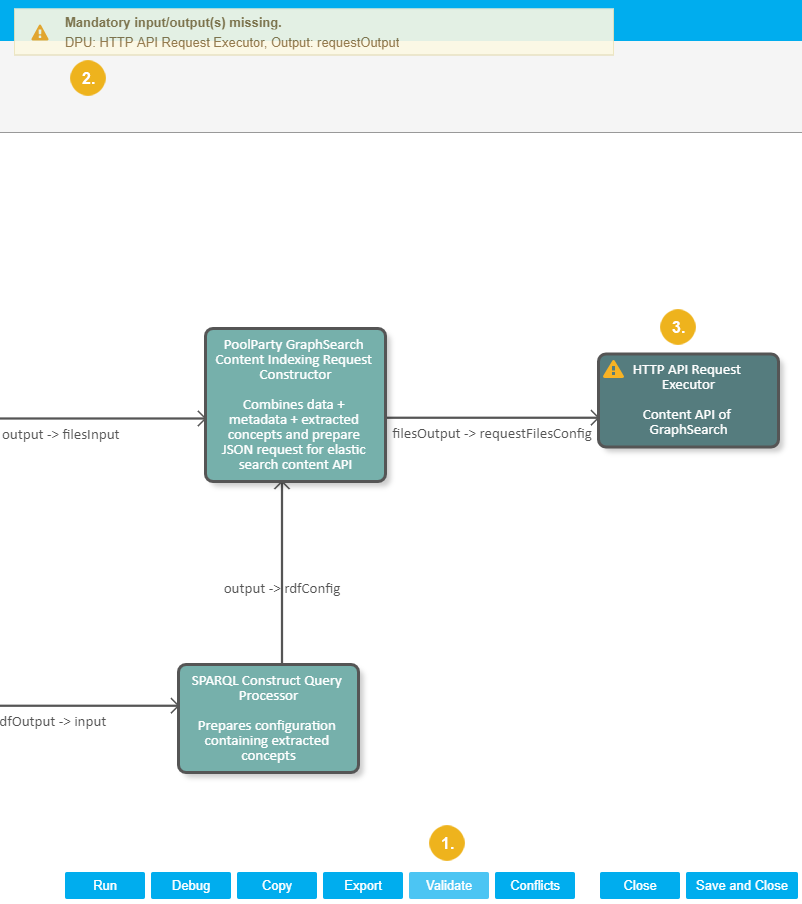Viewport: 802px width, 904px height.
Task: Click the warning triangle on HTTP API Request Executor
Action: [x=614, y=370]
